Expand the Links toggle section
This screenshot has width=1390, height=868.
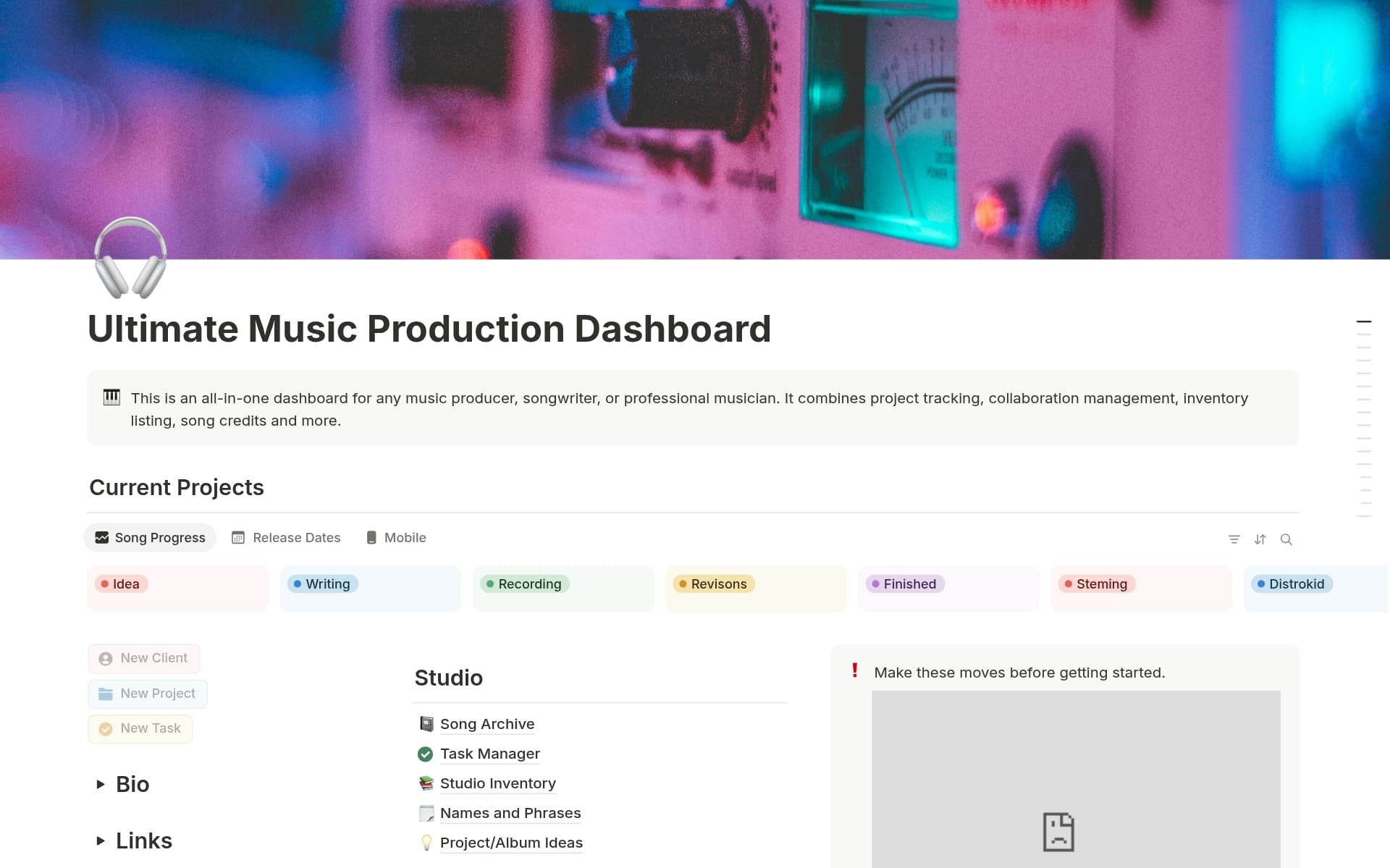101,840
